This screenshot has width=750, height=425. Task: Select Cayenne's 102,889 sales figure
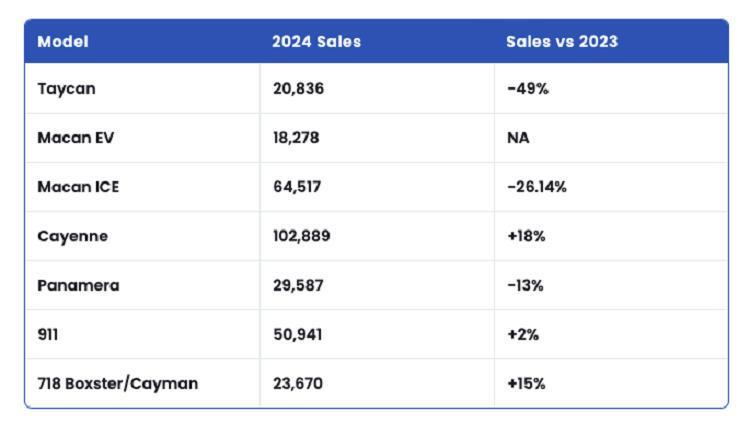301,236
